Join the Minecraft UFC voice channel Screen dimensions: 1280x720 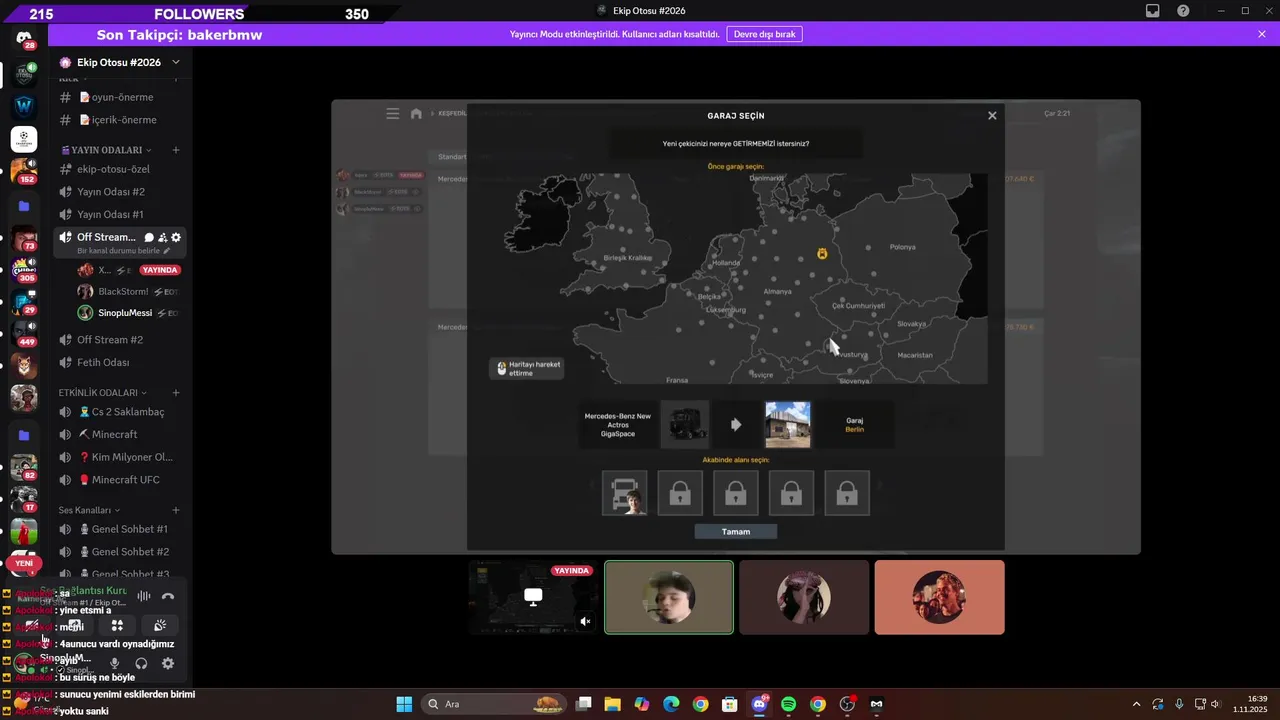point(119,480)
